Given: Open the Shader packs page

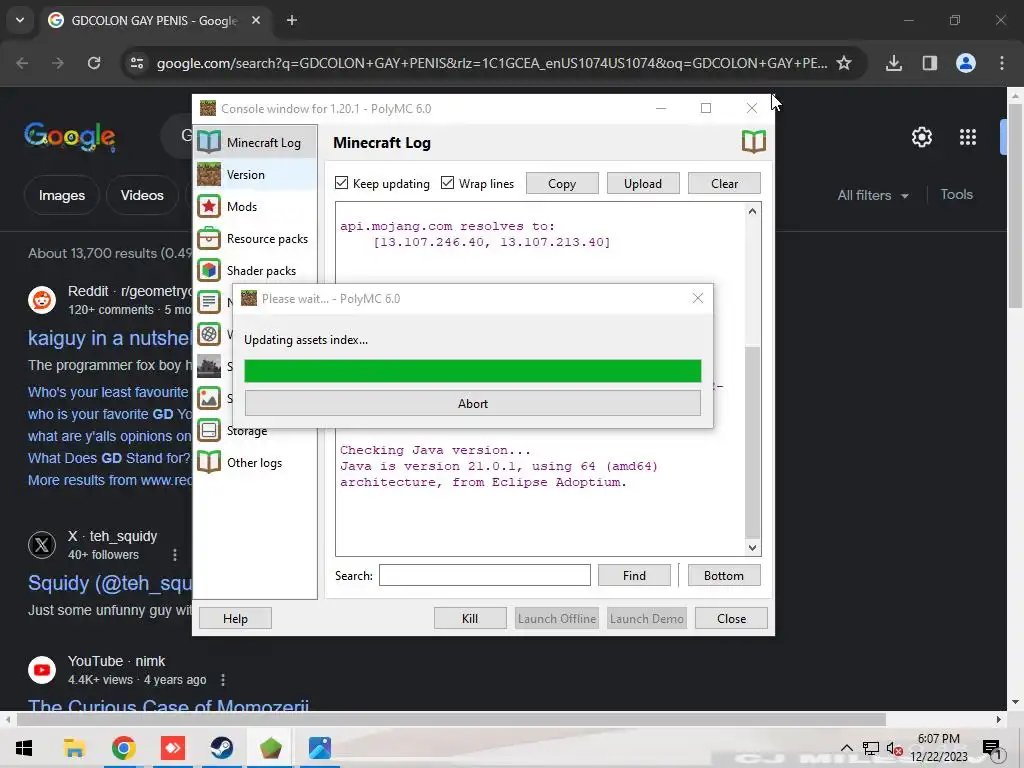Looking at the screenshot, I should 255,270.
